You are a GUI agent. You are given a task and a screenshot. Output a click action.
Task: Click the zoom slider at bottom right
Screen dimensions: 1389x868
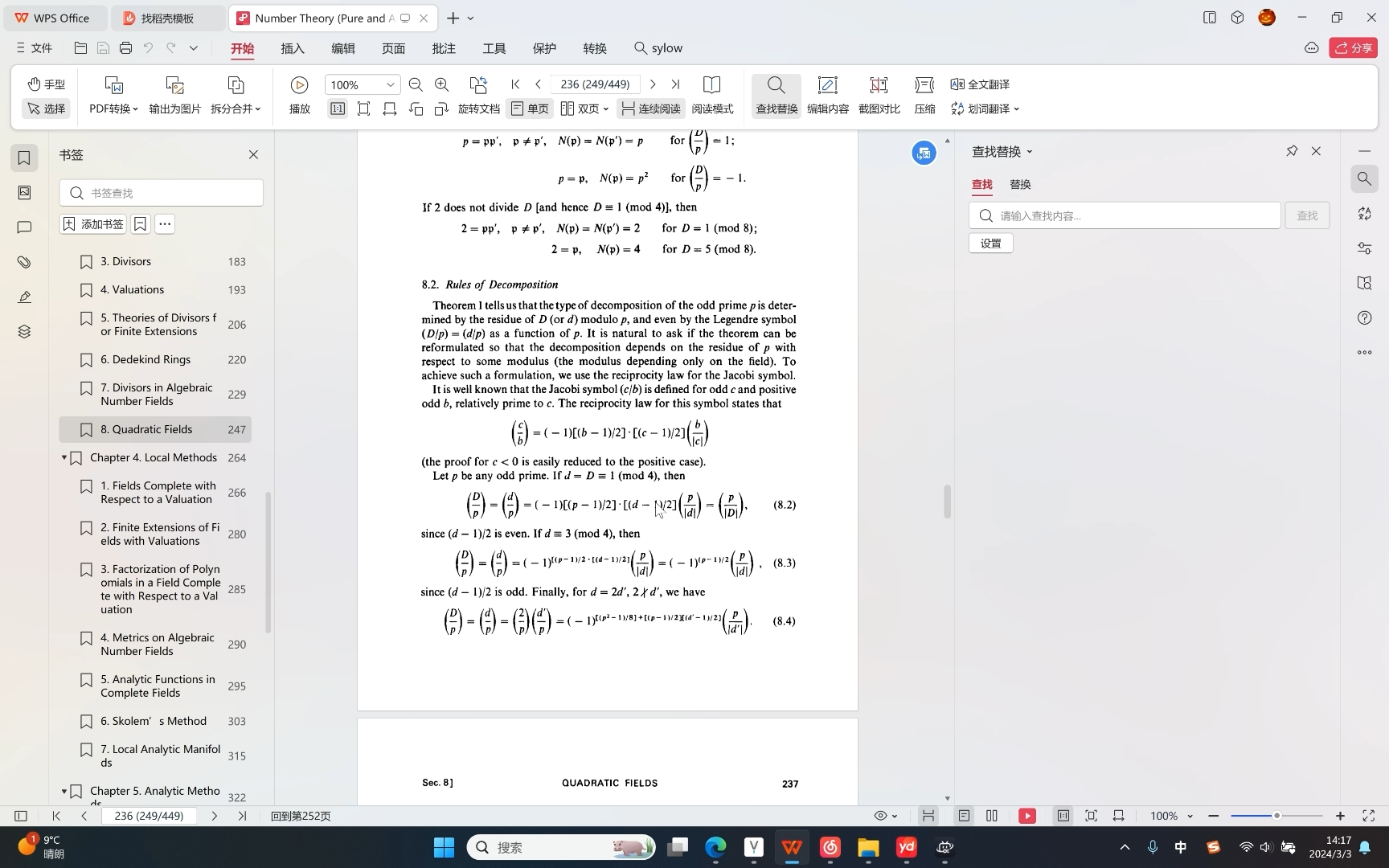click(1278, 815)
